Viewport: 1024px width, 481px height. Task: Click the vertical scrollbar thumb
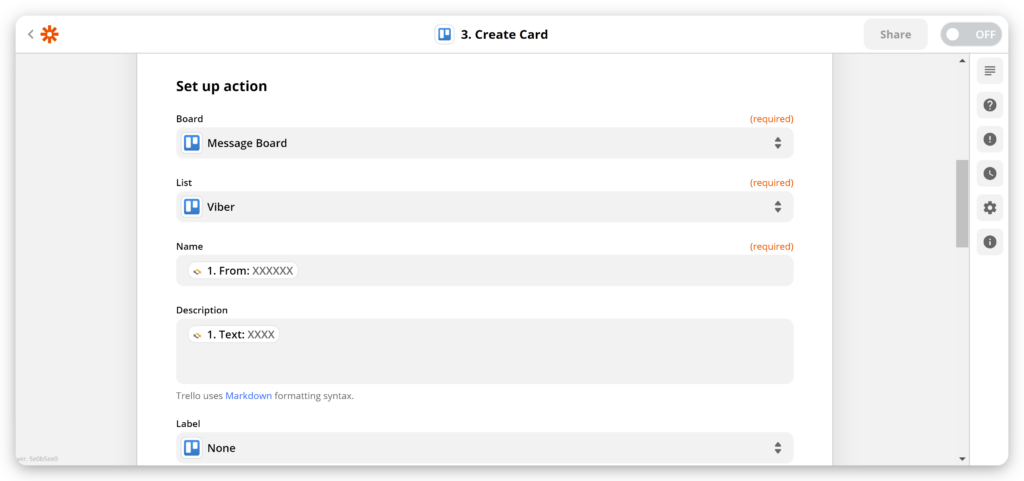click(x=962, y=203)
